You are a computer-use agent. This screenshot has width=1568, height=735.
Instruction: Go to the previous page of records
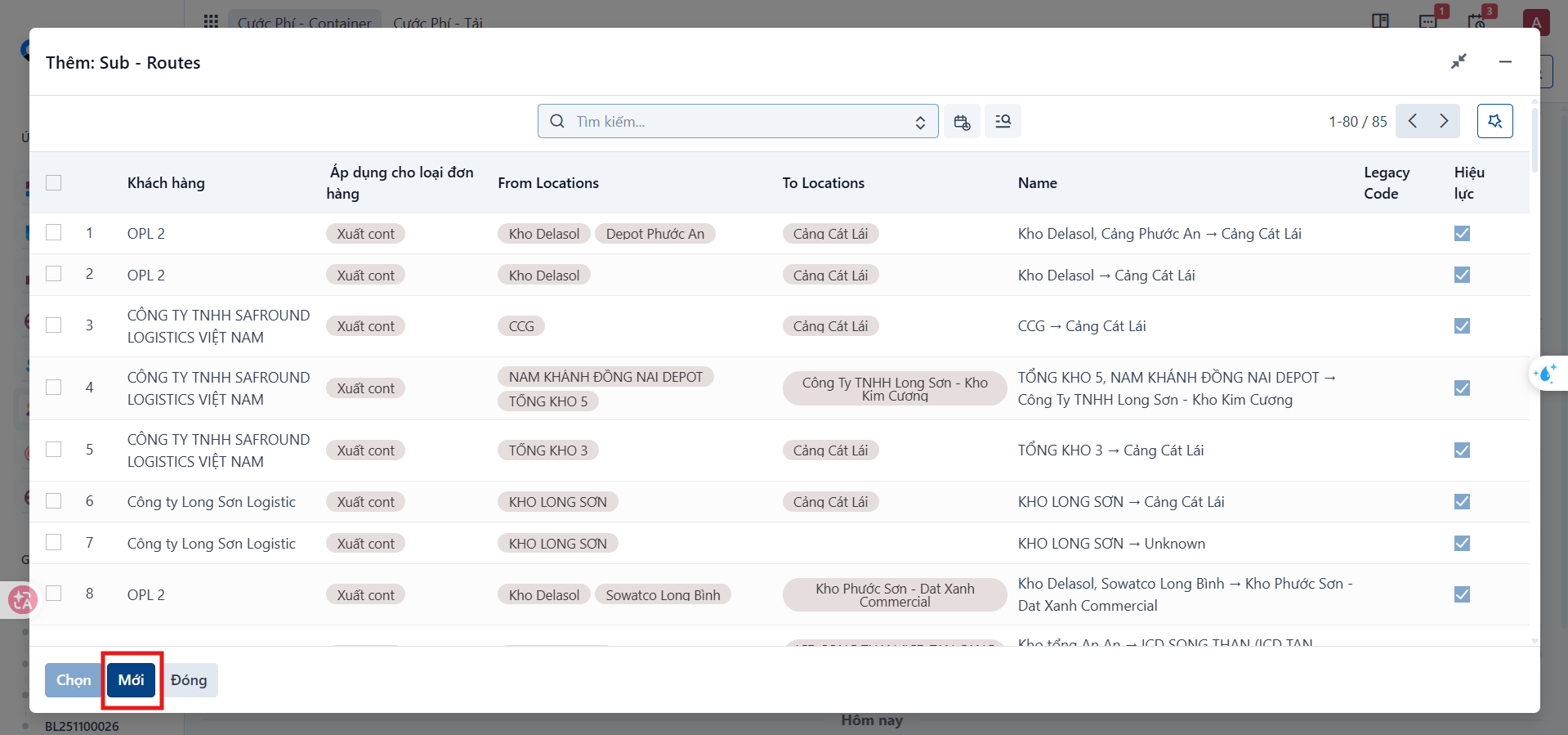click(x=1412, y=121)
